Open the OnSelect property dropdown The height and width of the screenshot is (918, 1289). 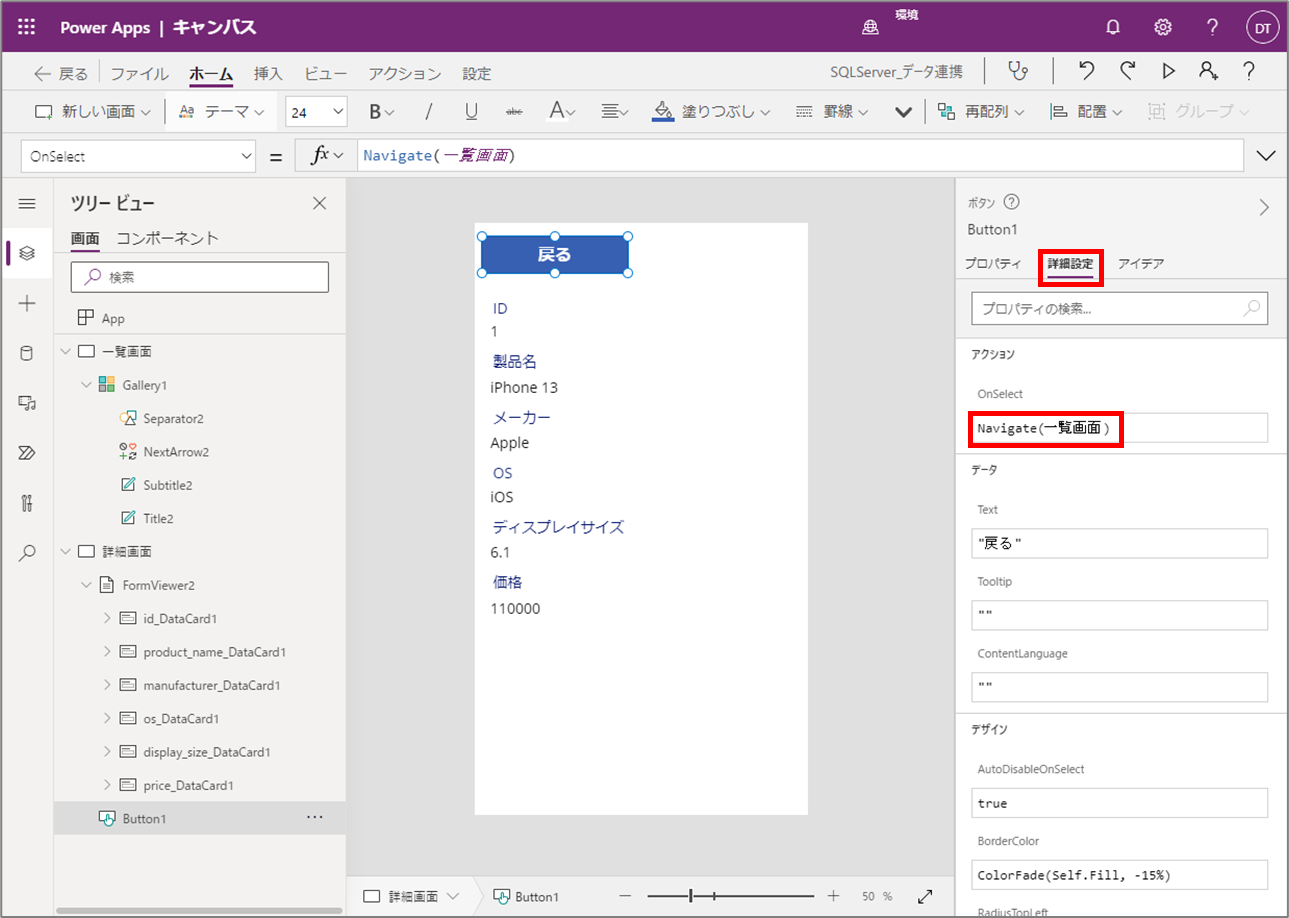point(138,156)
